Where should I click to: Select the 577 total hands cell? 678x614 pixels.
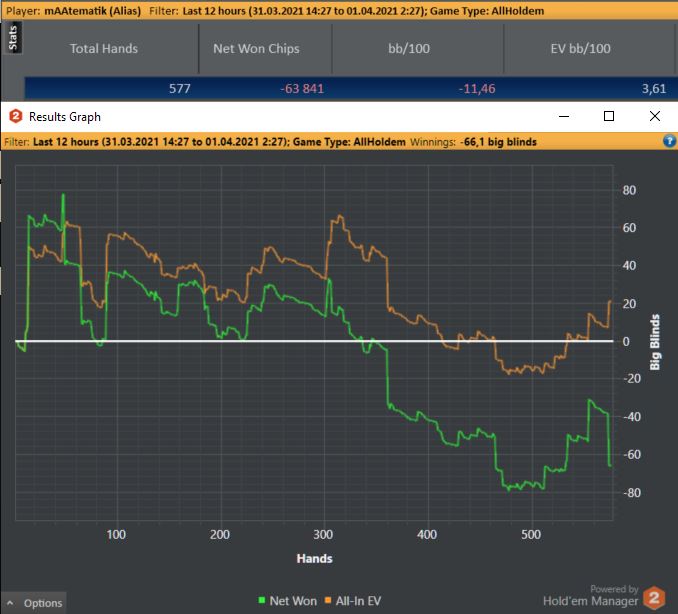coord(180,88)
